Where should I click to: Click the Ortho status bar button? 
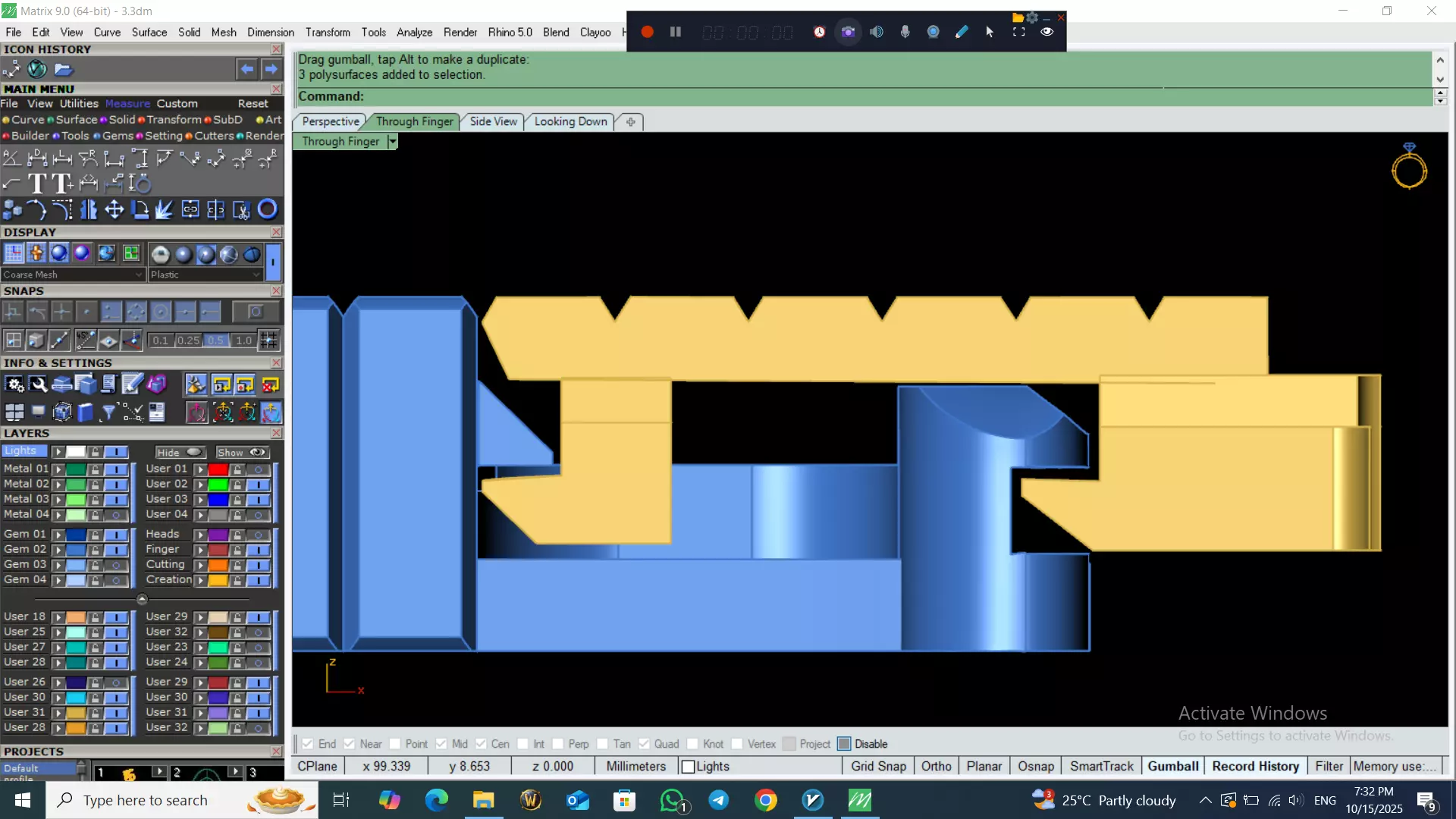[936, 766]
